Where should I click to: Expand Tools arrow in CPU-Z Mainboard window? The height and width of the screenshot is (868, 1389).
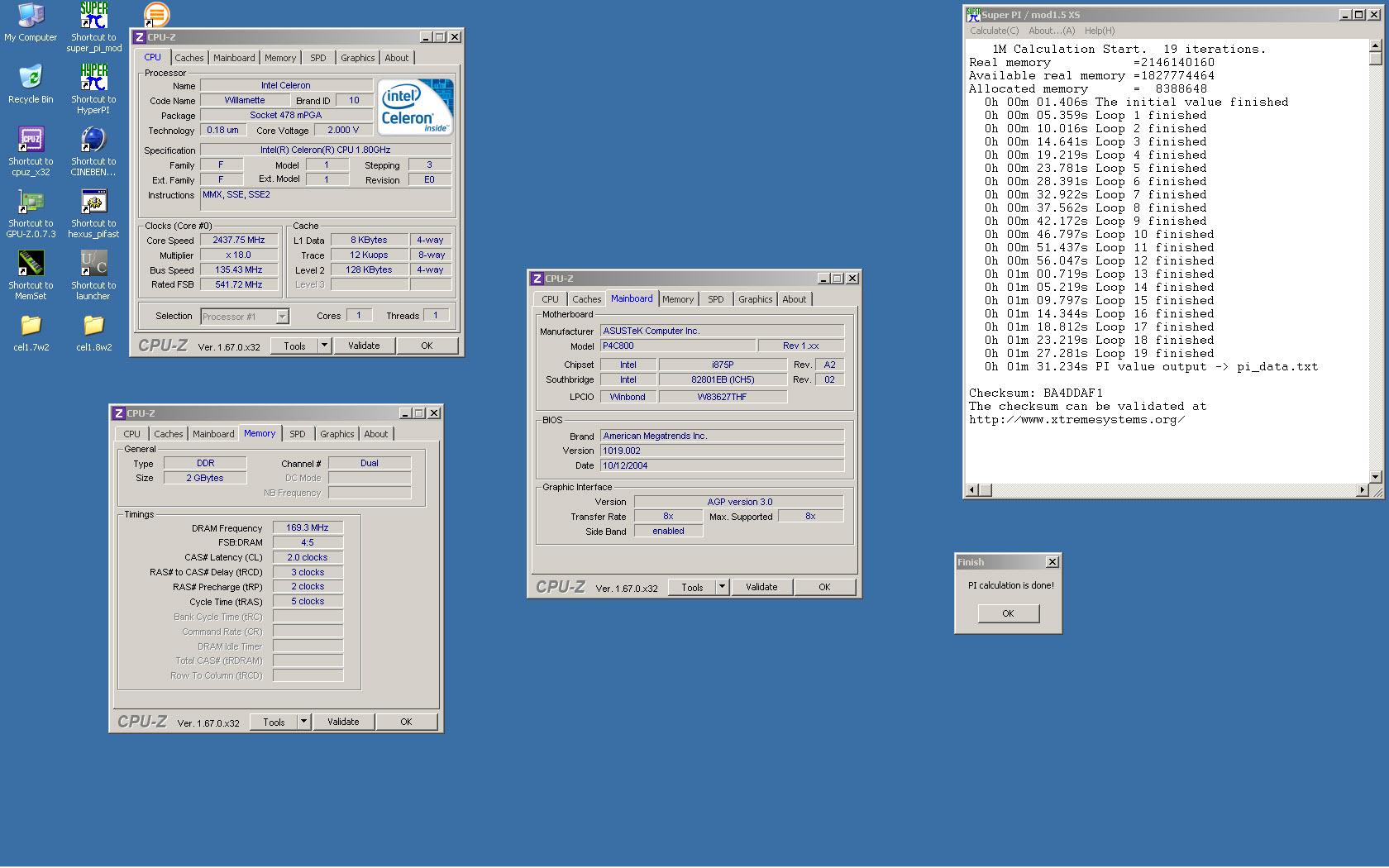tap(722, 587)
